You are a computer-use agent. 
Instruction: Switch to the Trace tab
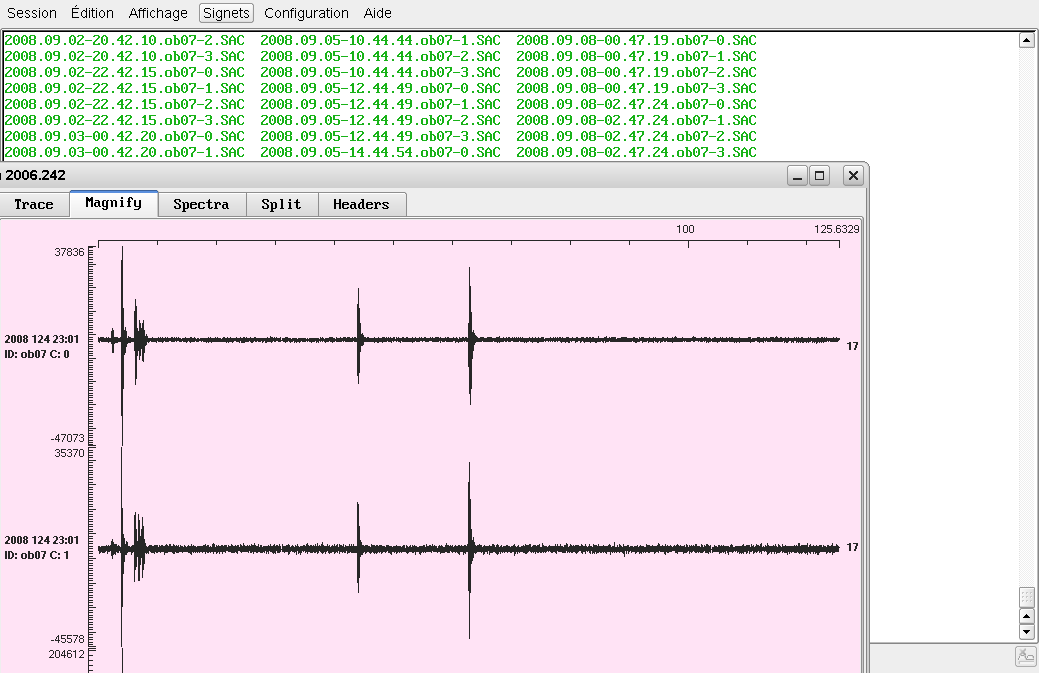click(x=34, y=204)
